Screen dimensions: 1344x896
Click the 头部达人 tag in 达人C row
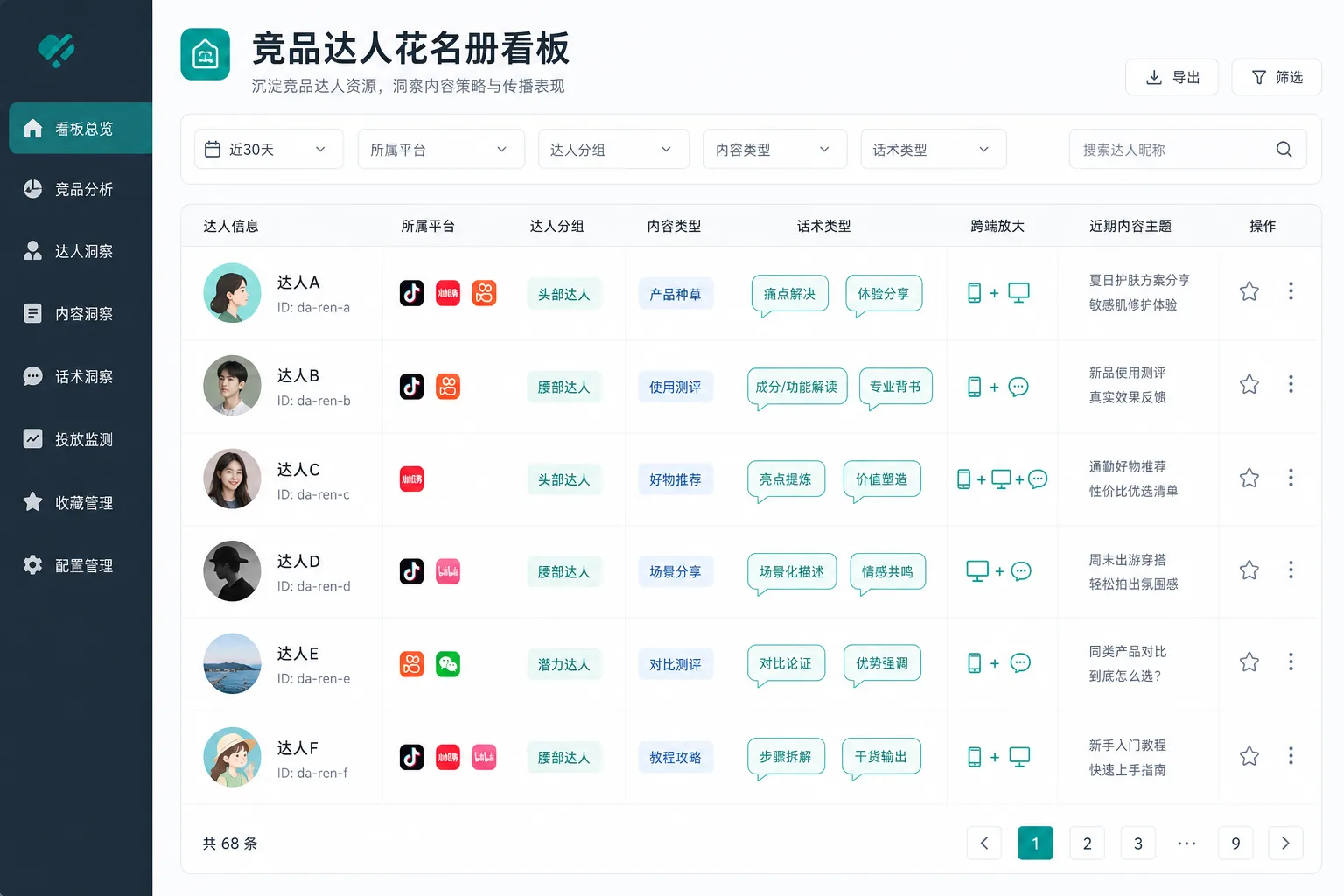(x=564, y=479)
